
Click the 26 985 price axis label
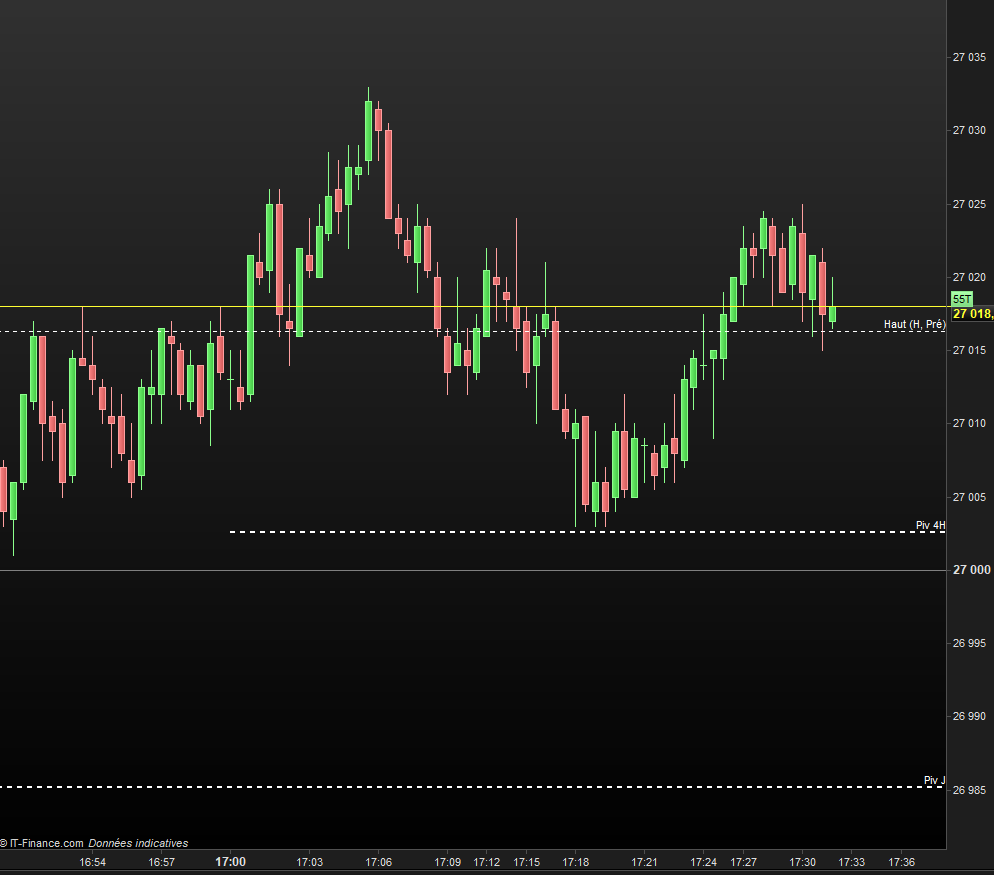pyautogui.click(x=969, y=790)
